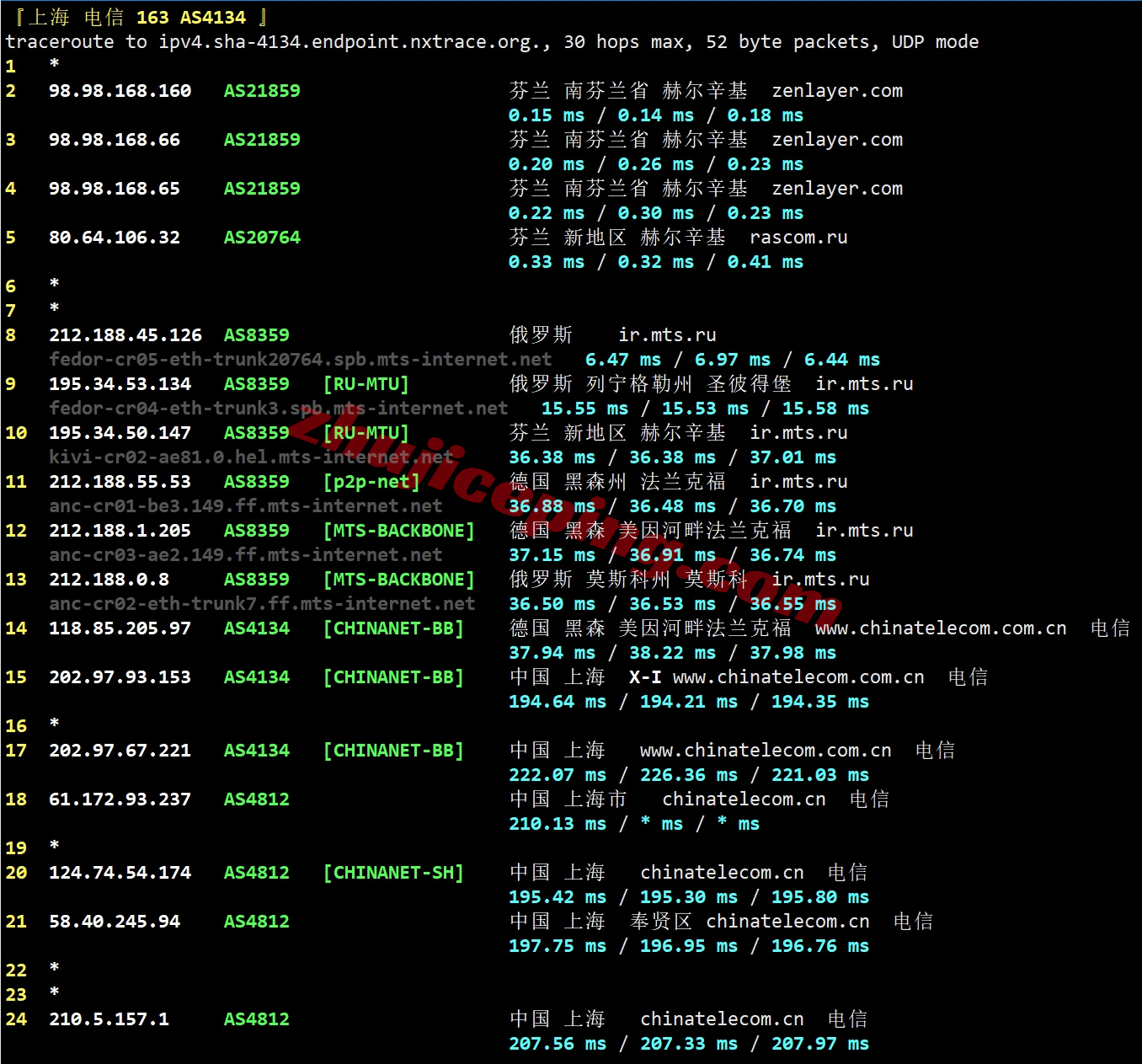Click the [CHINANET-SH] tag

[393, 873]
